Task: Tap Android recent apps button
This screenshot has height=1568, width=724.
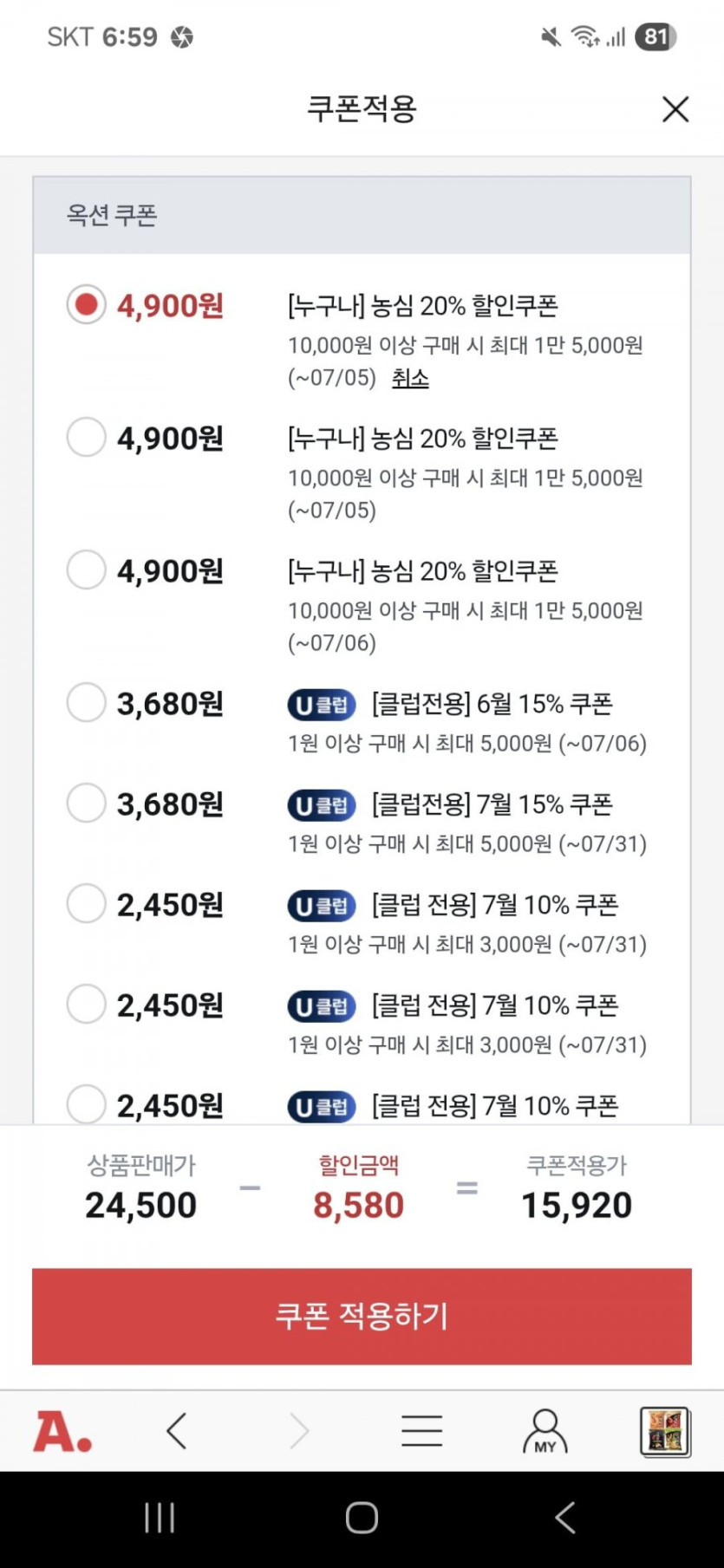Action: [x=160, y=1518]
